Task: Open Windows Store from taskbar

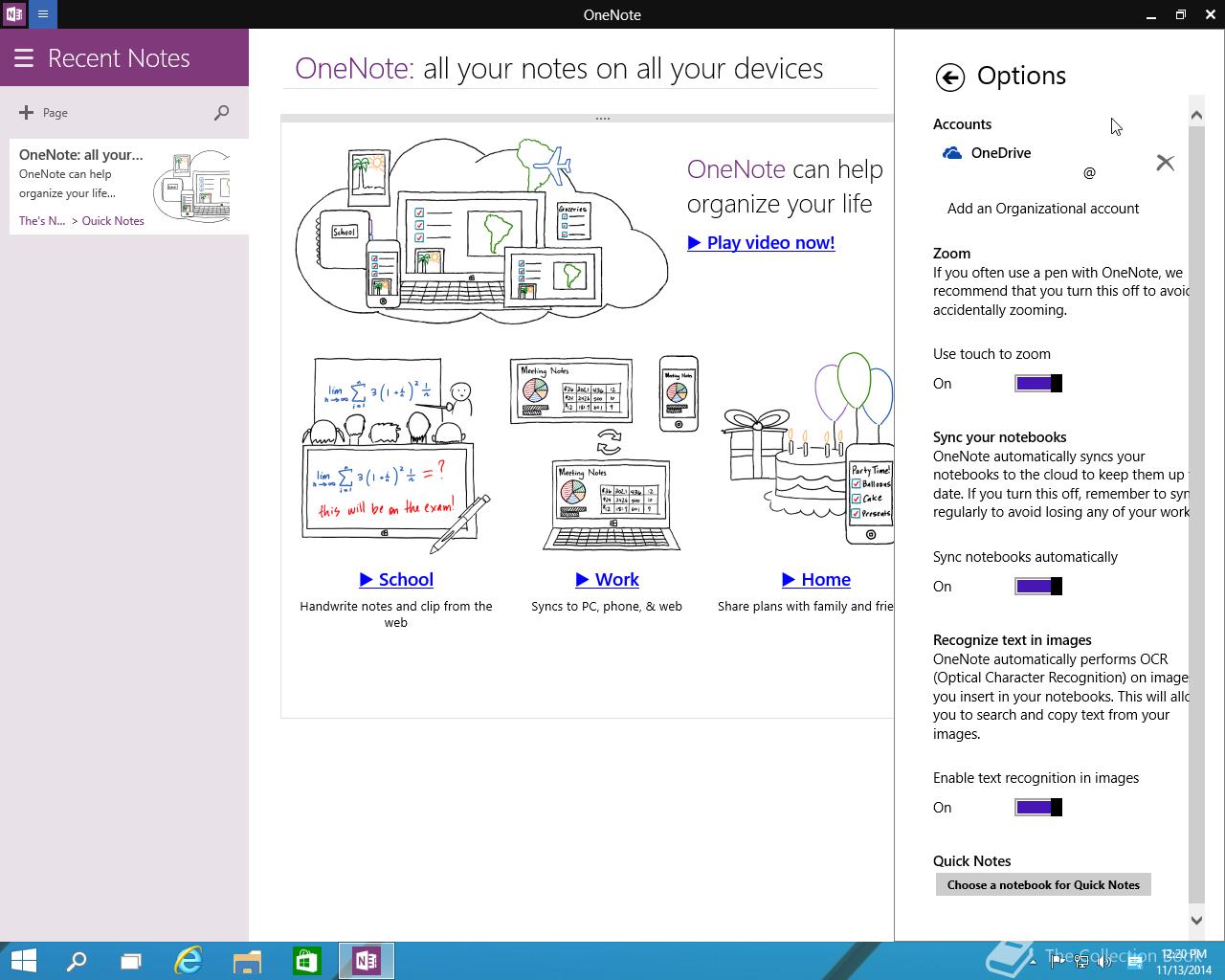Action: tap(307, 961)
